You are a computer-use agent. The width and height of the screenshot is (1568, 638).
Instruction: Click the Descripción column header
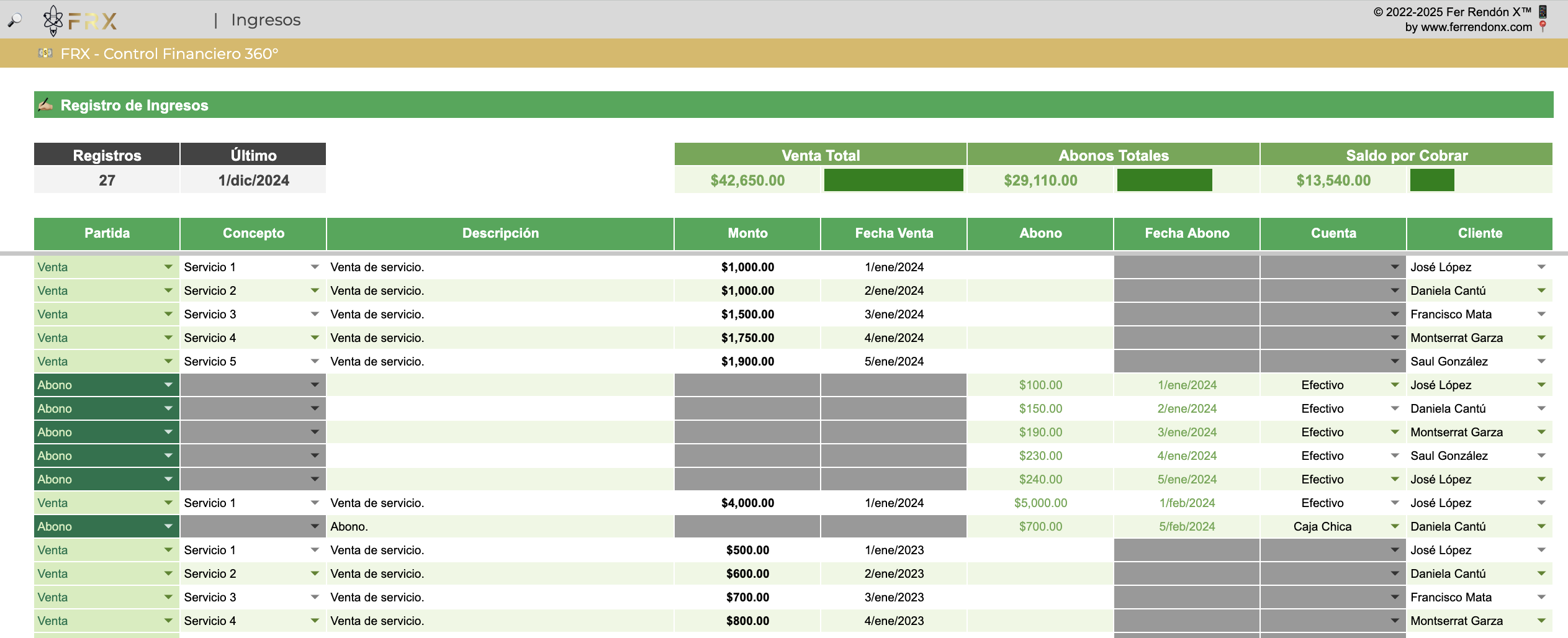tap(500, 233)
